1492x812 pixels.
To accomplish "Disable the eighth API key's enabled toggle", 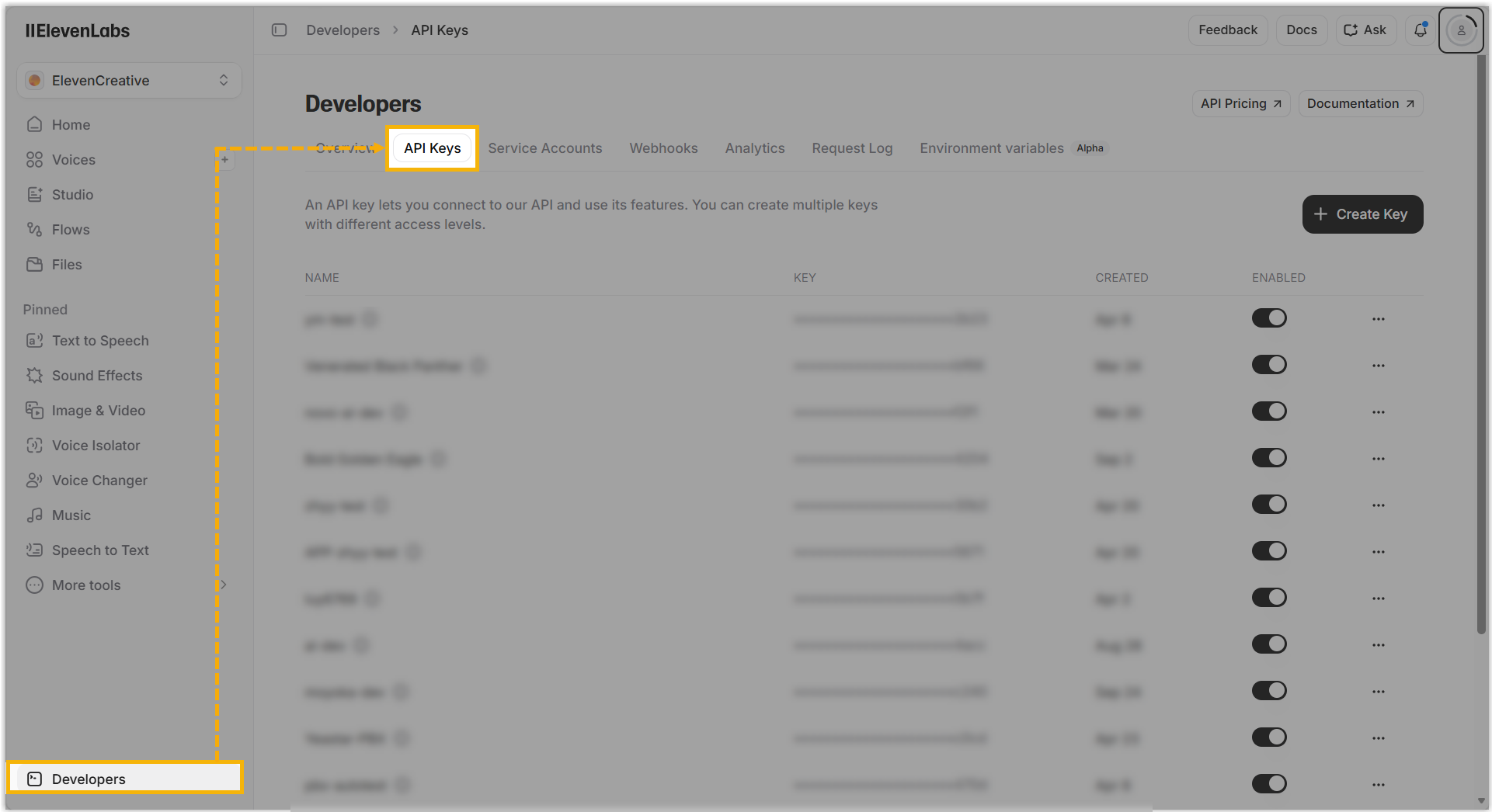I will click(x=1269, y=644).
